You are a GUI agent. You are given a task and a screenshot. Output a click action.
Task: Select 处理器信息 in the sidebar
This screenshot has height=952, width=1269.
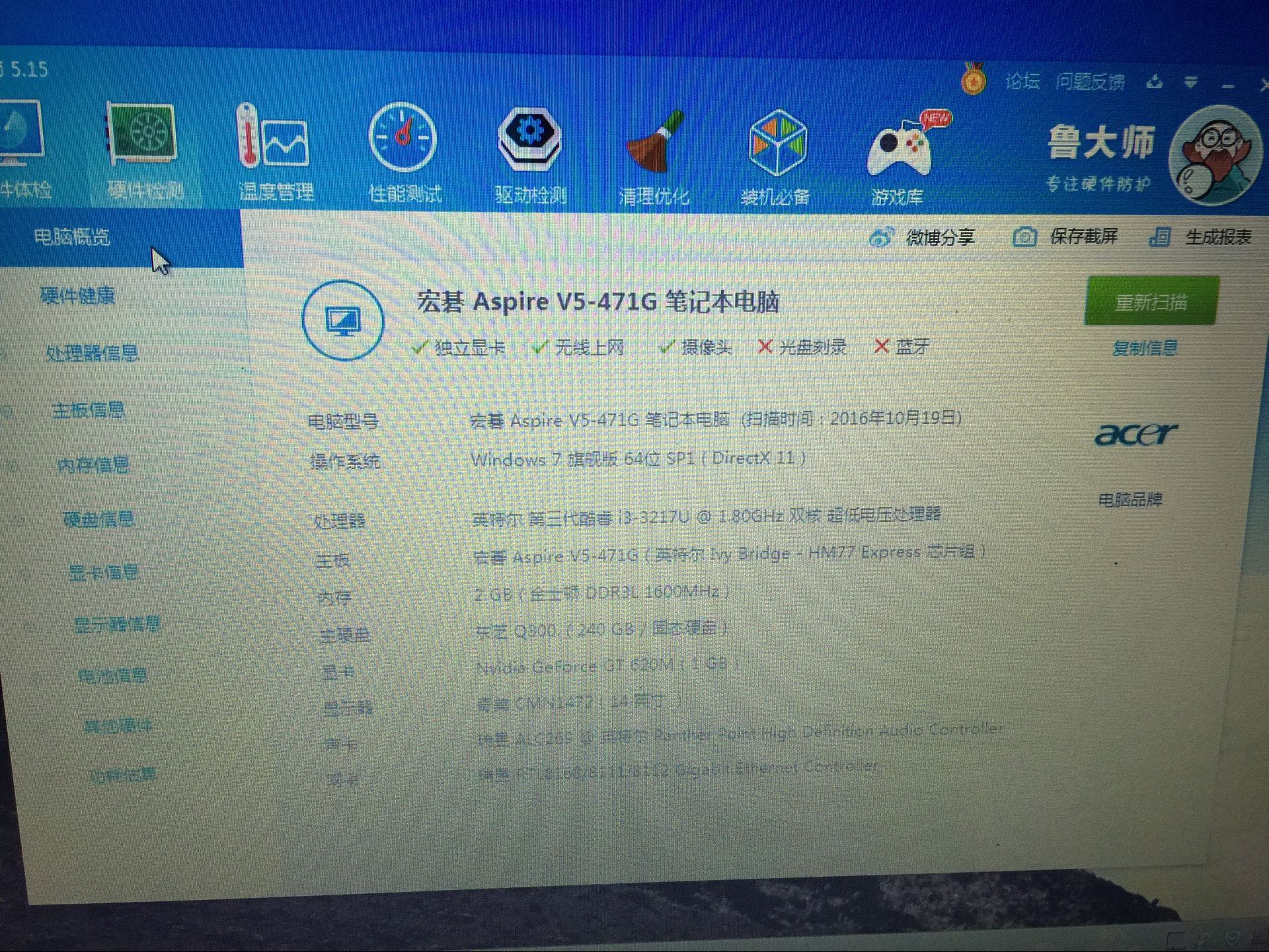93,353
